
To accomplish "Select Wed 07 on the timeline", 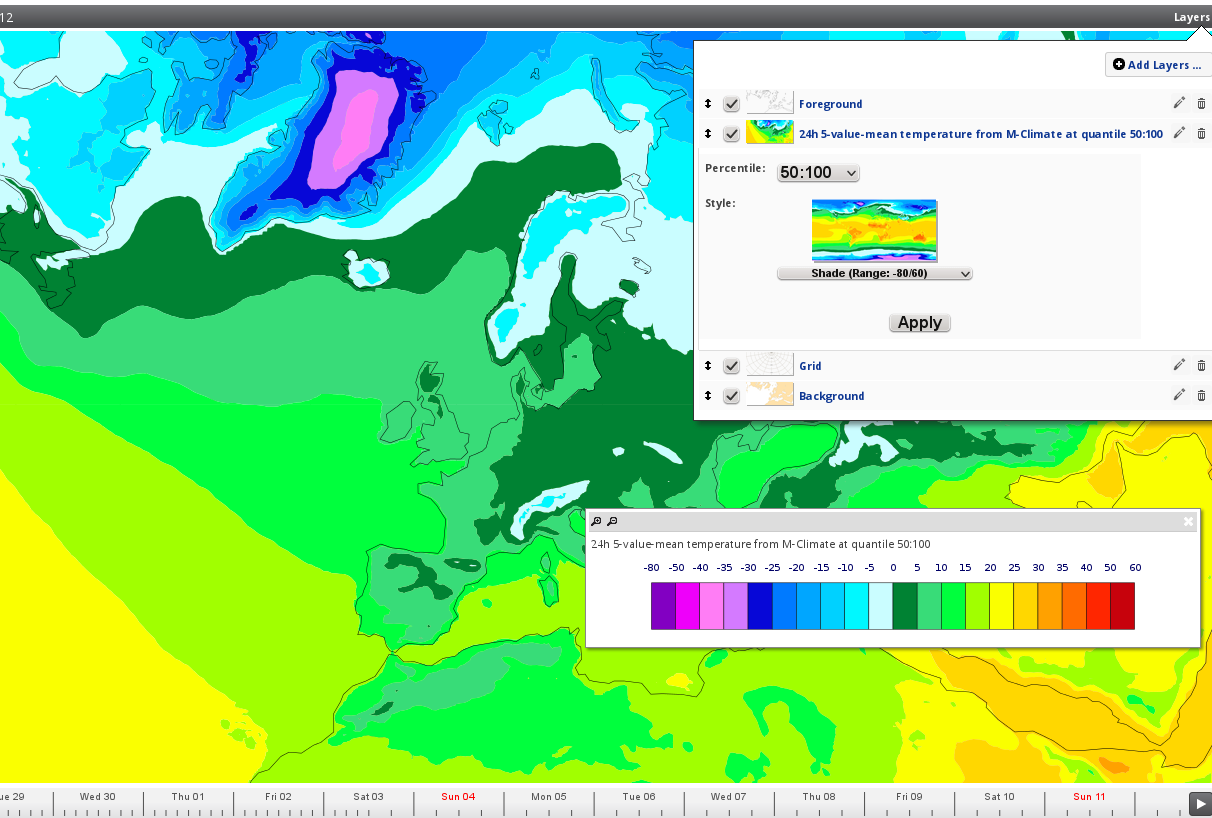I will tap(728, 796).
